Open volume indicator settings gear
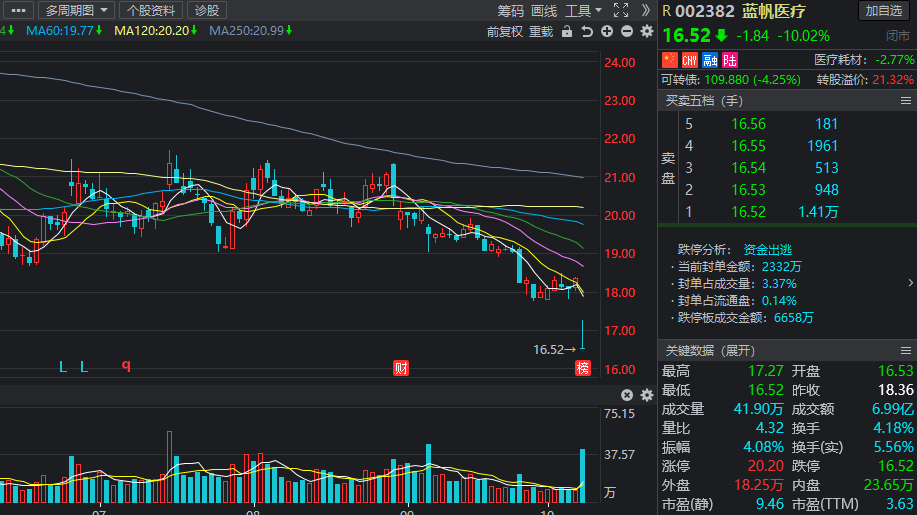The height and width of the screenshot is (515, 917). [x=647, y=395]
